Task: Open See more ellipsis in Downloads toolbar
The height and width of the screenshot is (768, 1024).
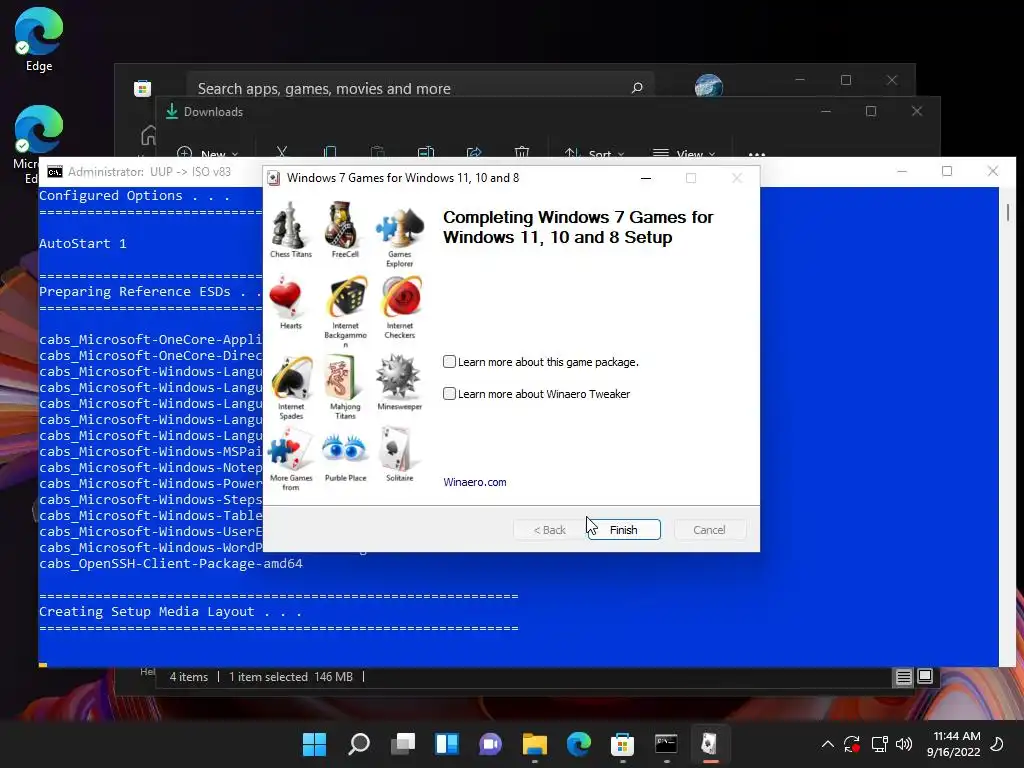Action: (x=756, y=154)
